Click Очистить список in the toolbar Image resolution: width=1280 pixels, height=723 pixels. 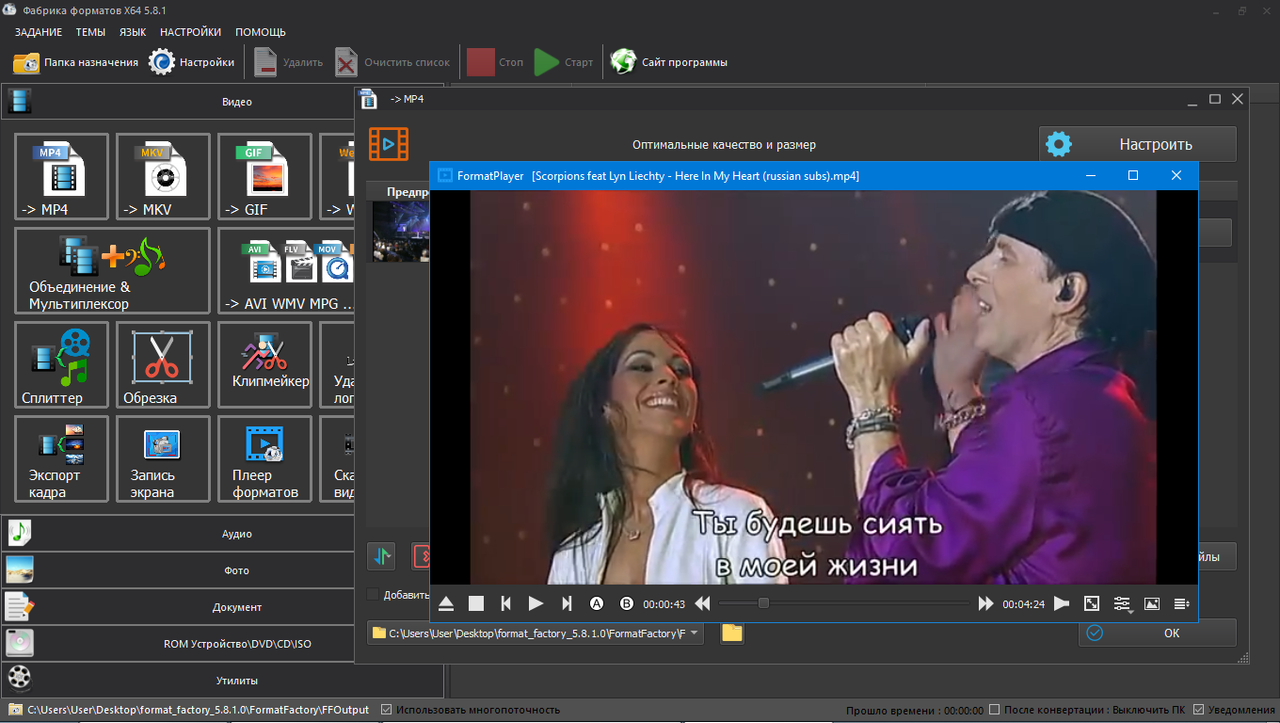392,62
